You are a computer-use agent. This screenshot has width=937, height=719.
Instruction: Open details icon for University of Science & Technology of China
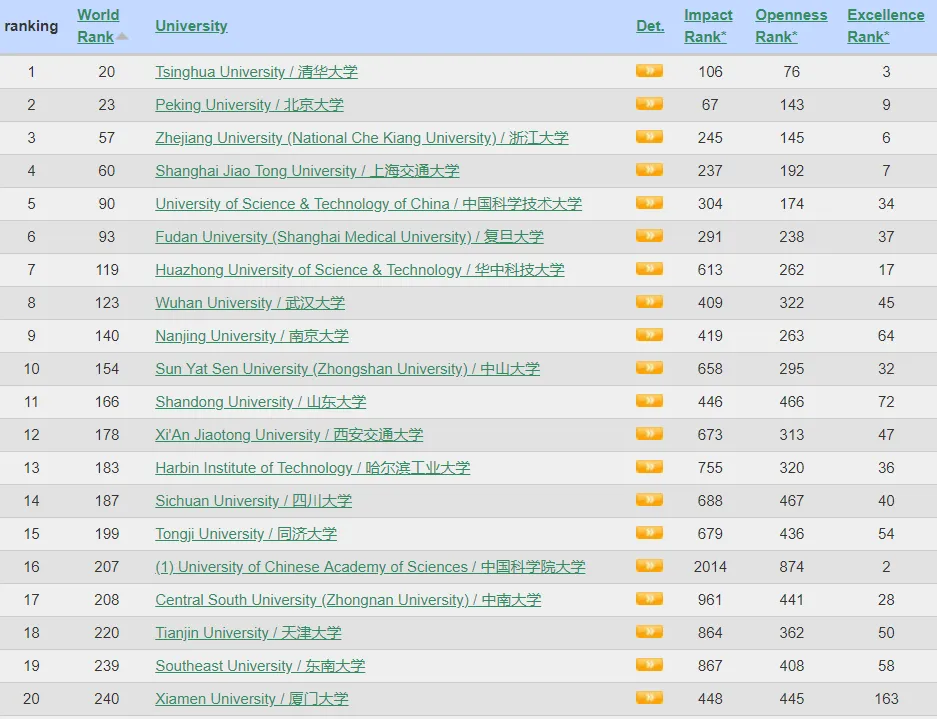[649, 203]
